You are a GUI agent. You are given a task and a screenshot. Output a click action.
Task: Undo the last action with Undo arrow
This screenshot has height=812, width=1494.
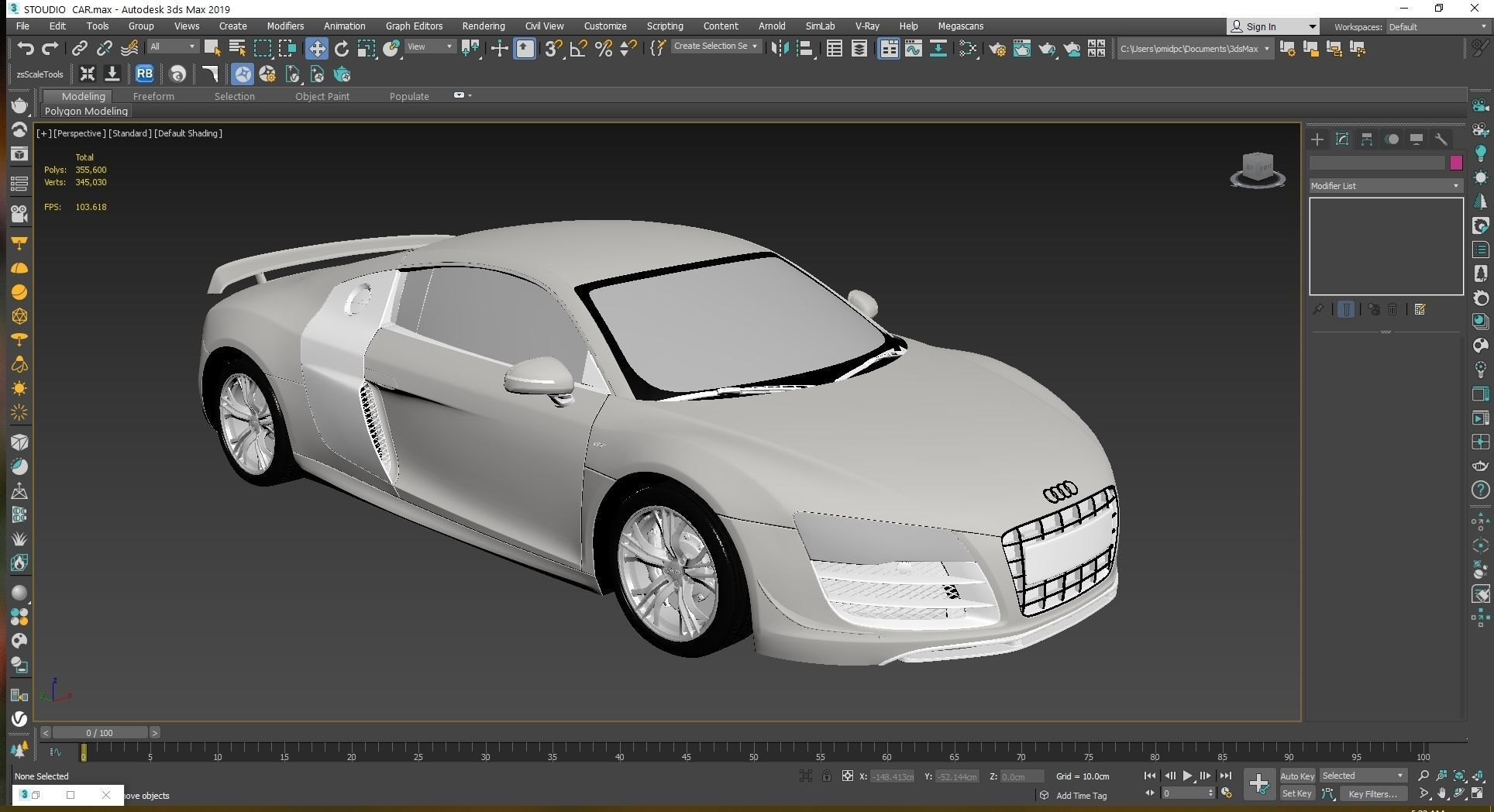coord(26,49)
